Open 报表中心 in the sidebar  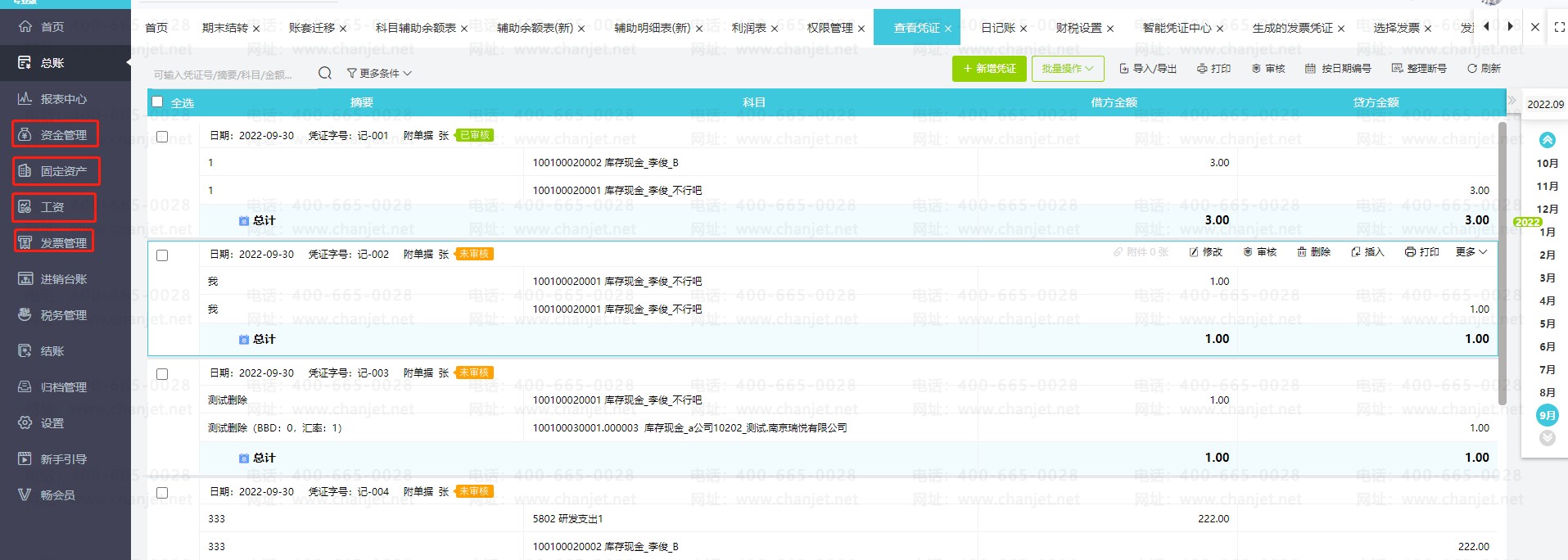pyautogui.click(x=63, y=99)
